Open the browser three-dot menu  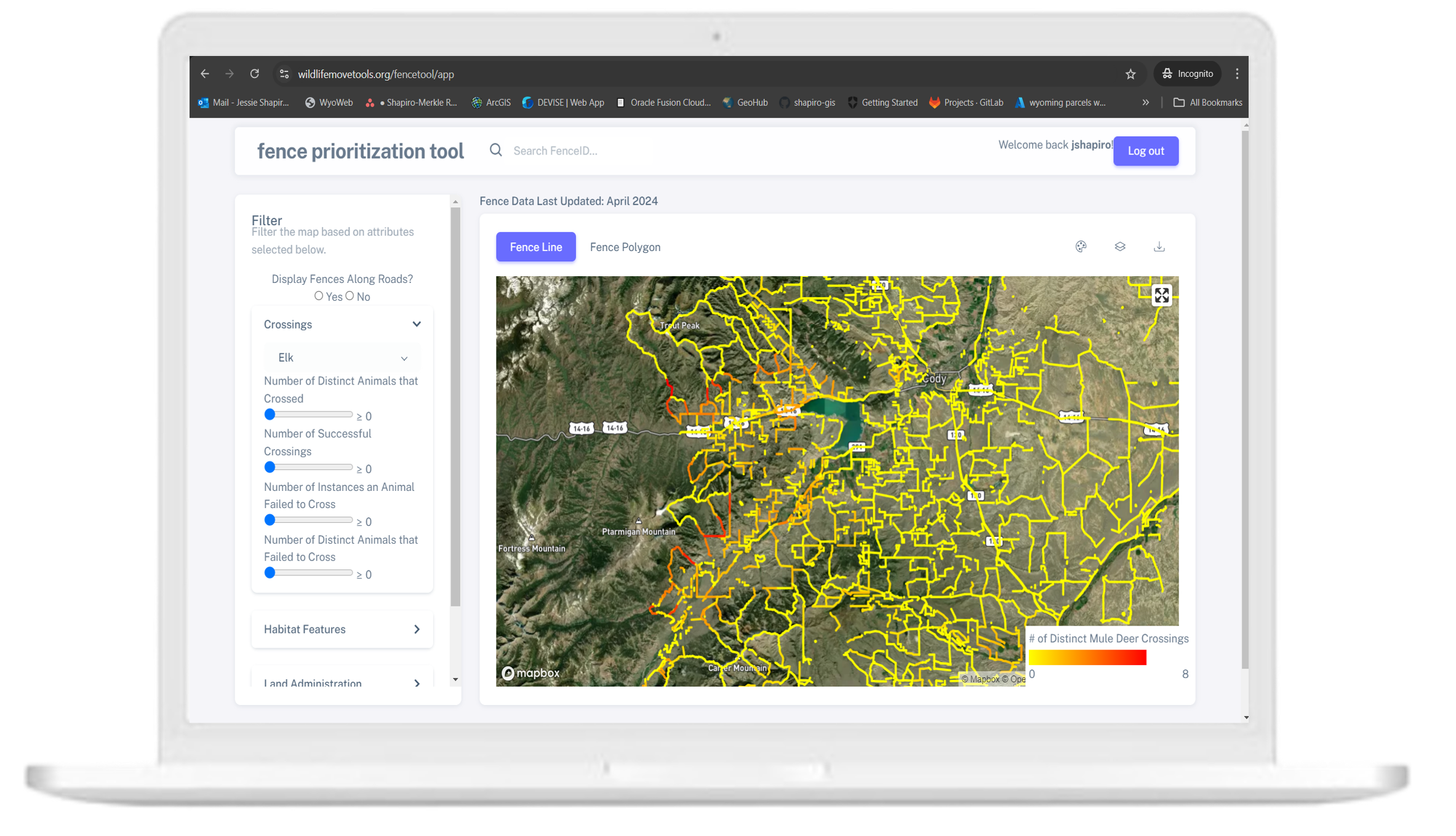coord(1237,74)
